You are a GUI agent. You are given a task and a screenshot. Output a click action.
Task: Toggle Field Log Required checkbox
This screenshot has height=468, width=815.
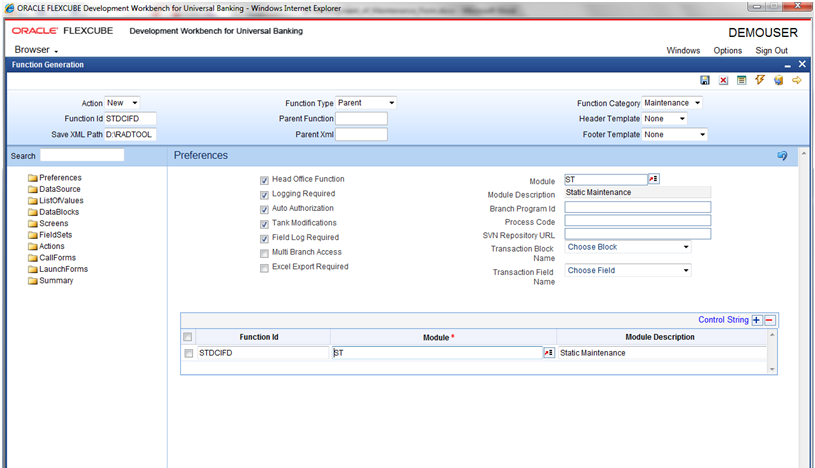[x=264, y=239]
